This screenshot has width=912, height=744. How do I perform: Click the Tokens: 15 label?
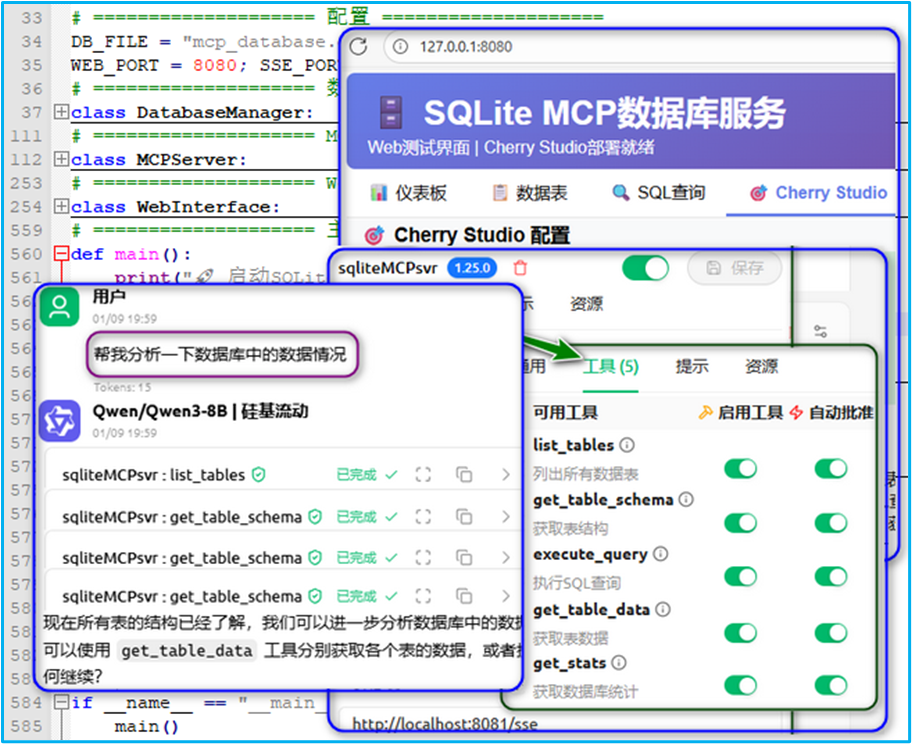tap(122, 387)
